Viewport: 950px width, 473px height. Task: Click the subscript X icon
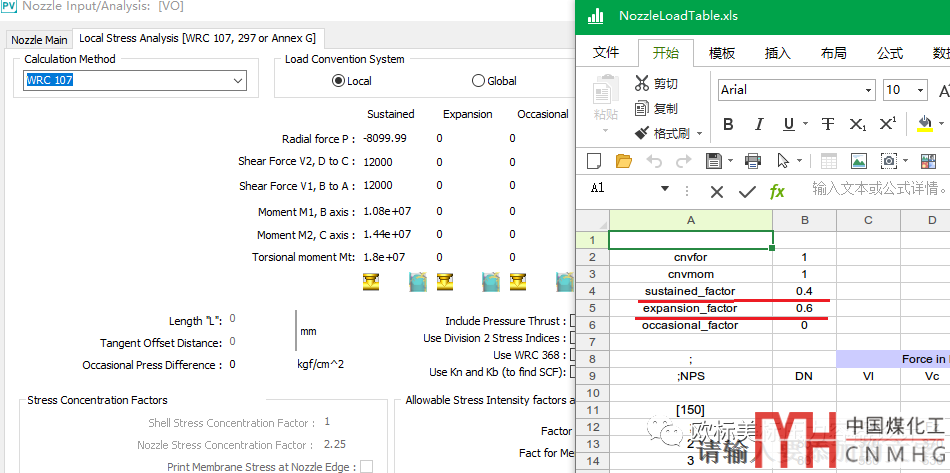point(857,124)
